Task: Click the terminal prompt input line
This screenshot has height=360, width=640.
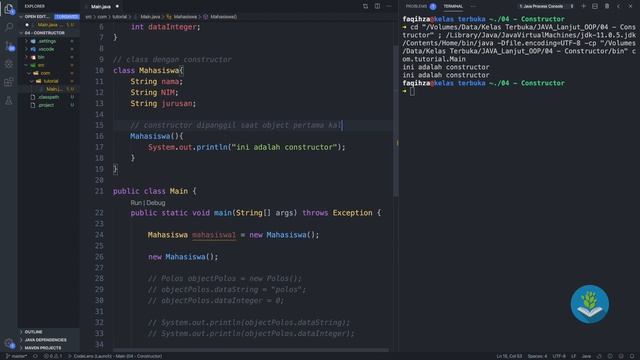Action: [518, 91]
